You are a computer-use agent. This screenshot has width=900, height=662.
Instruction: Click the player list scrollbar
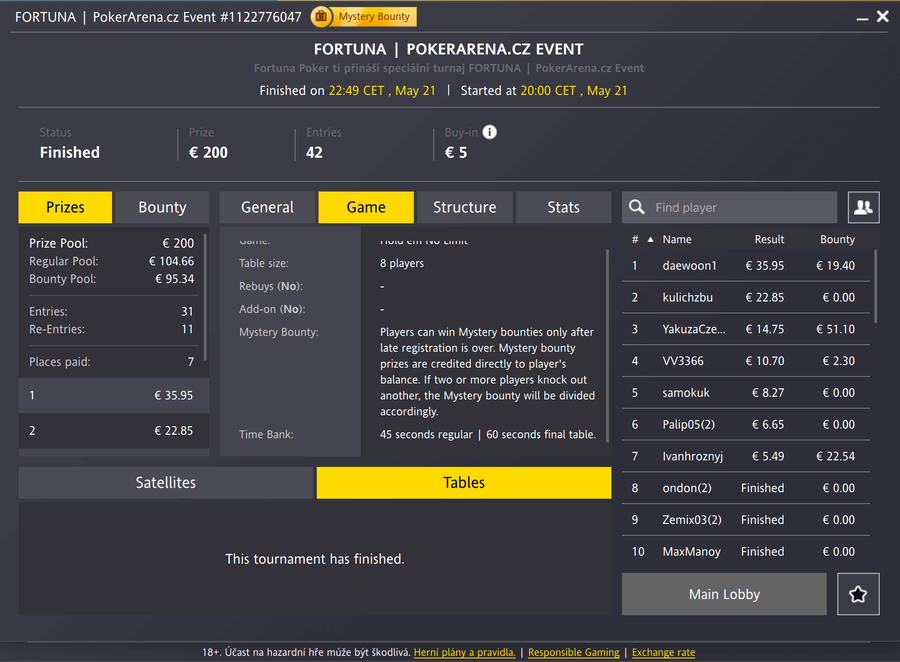(x=875, y=286)
